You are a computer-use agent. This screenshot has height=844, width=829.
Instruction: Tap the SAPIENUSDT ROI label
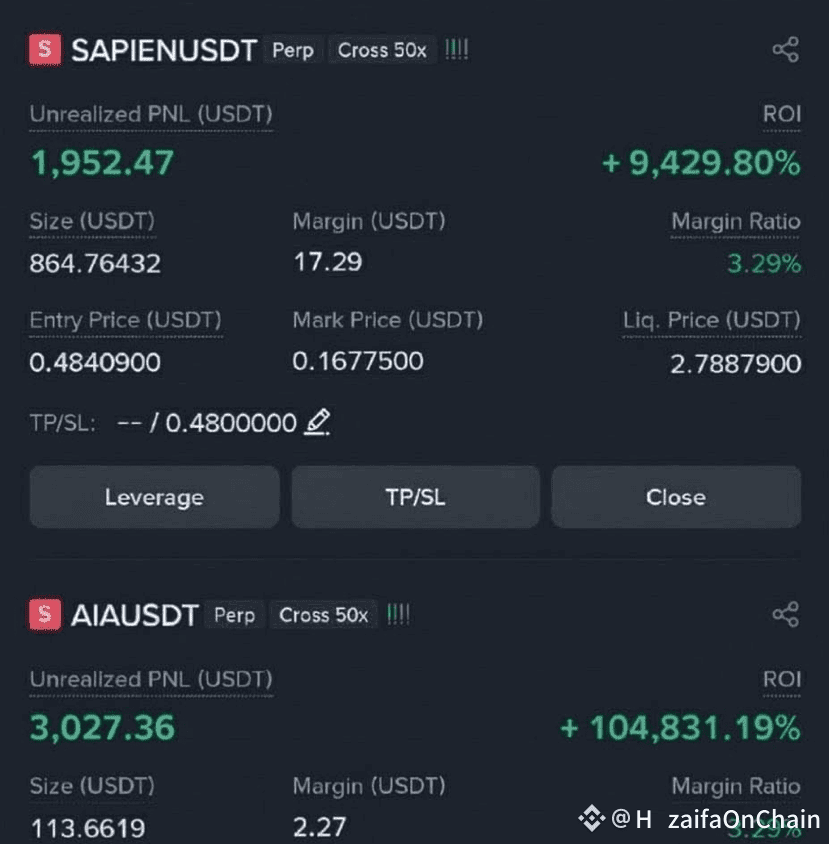pyautogui.click(x=782, y=114)
